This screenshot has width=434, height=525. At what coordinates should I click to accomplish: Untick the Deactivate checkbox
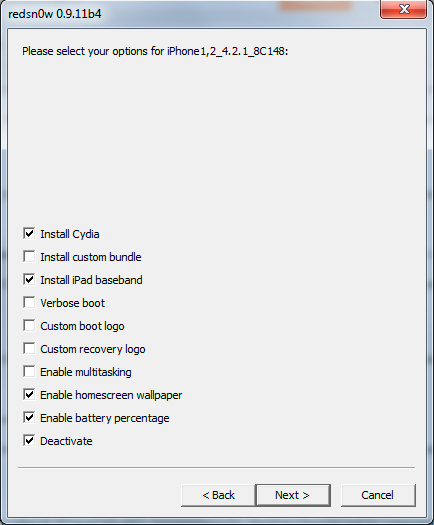pyautogui.click(x=29, y=441)
